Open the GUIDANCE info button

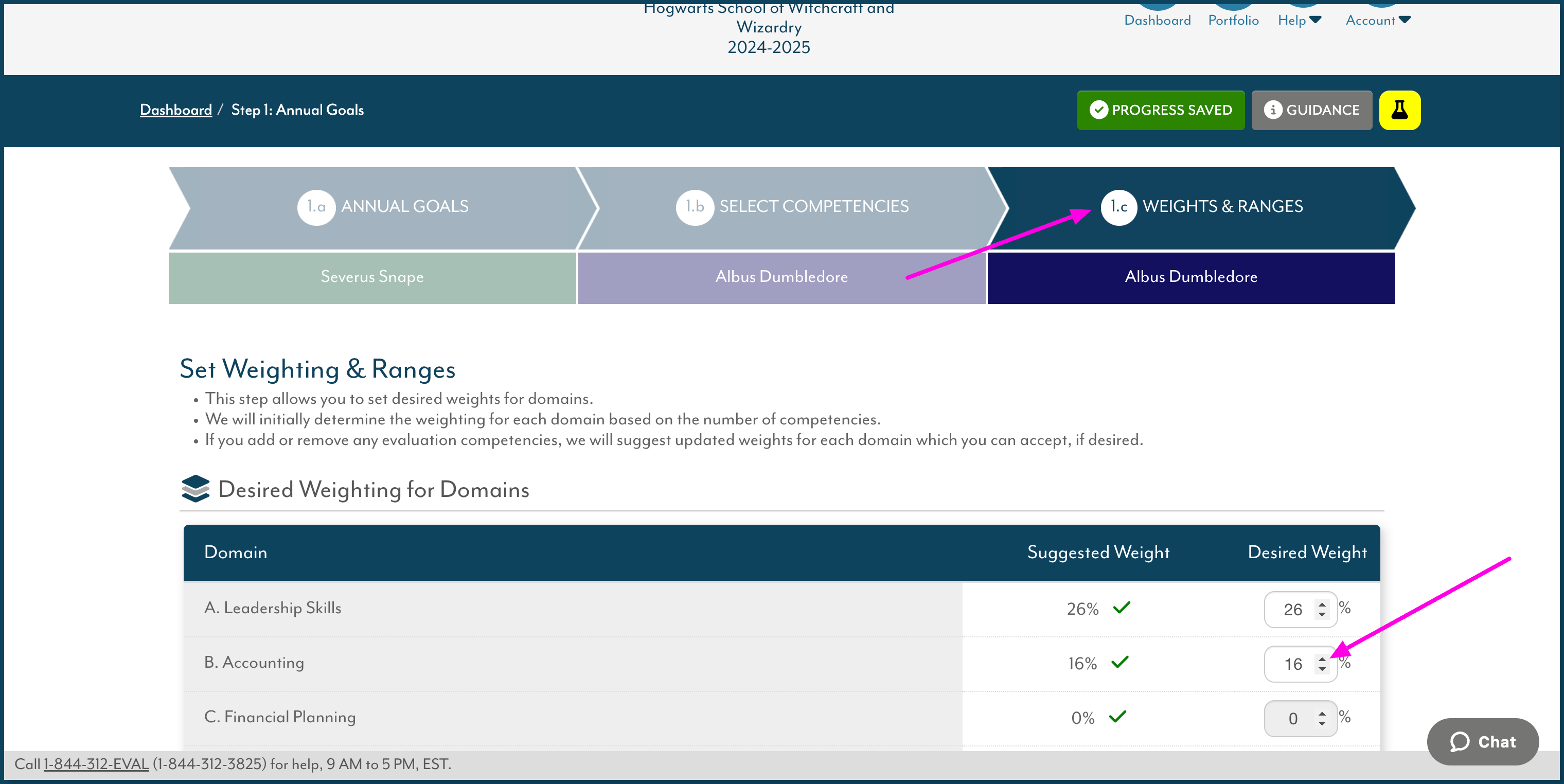[x=1311, y=110]
